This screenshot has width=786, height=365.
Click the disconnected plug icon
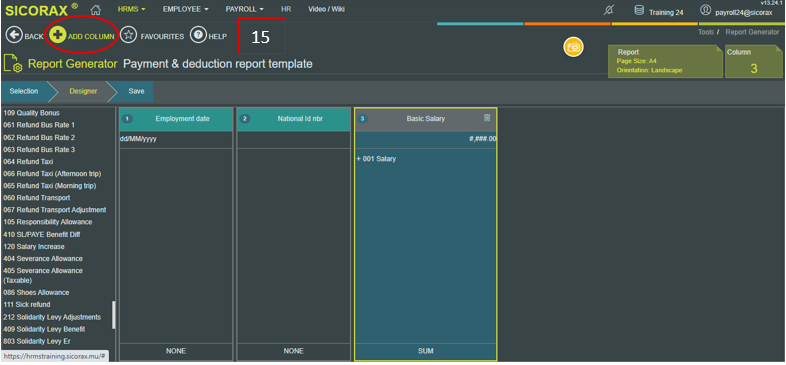click(x=608, y=10)
